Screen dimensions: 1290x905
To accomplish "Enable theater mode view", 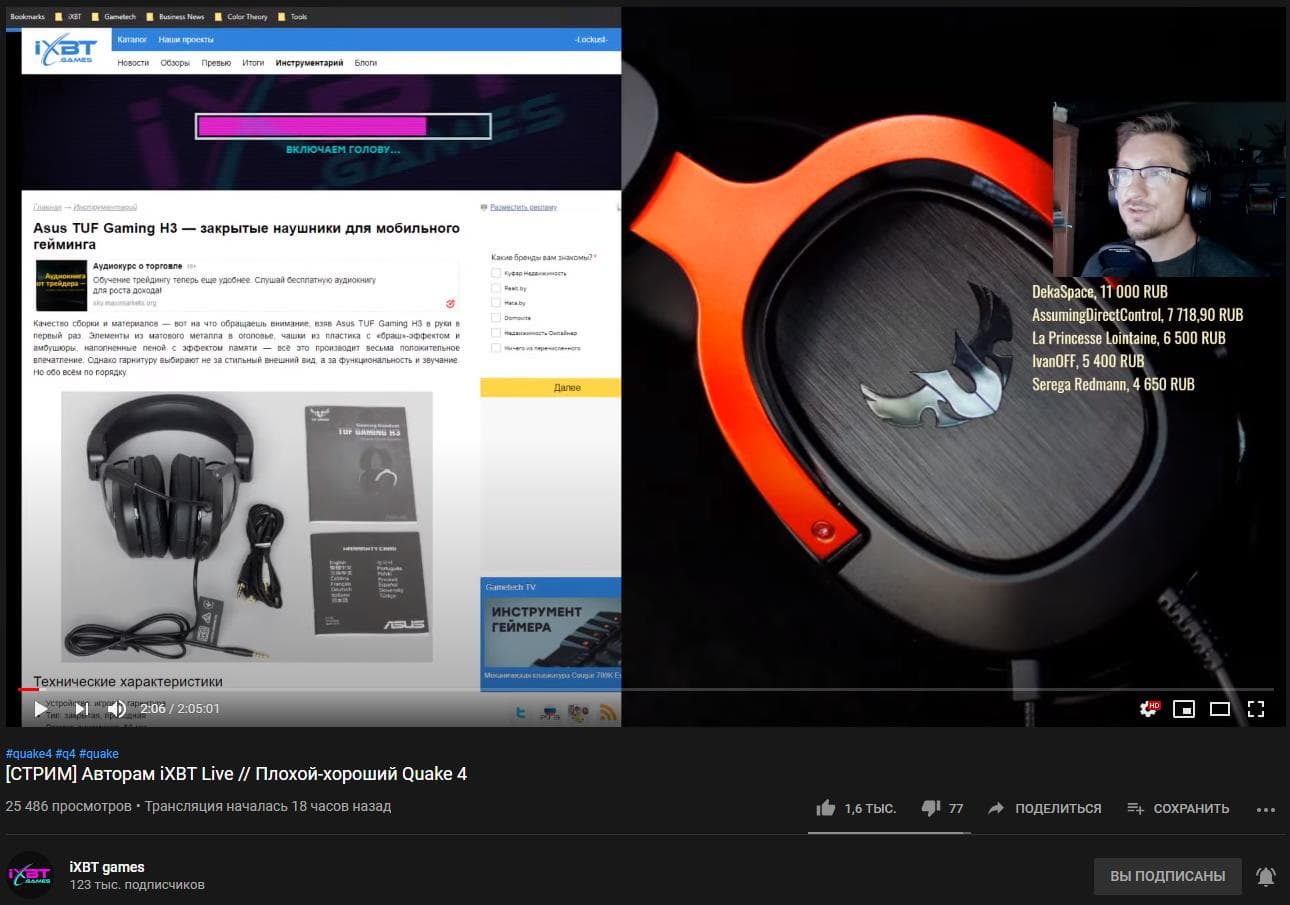I will [1220, 709].
